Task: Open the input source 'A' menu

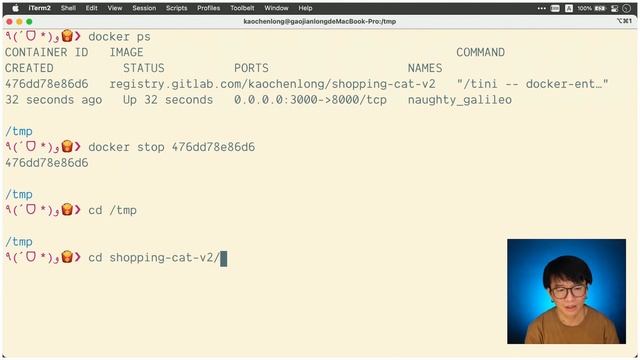Action: (569, 8)
